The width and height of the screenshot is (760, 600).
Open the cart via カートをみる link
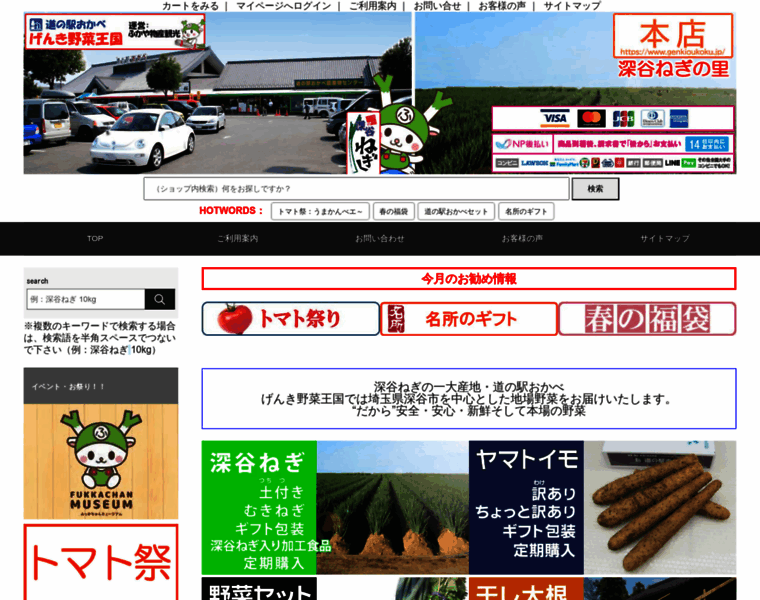[x=190, y=6]
